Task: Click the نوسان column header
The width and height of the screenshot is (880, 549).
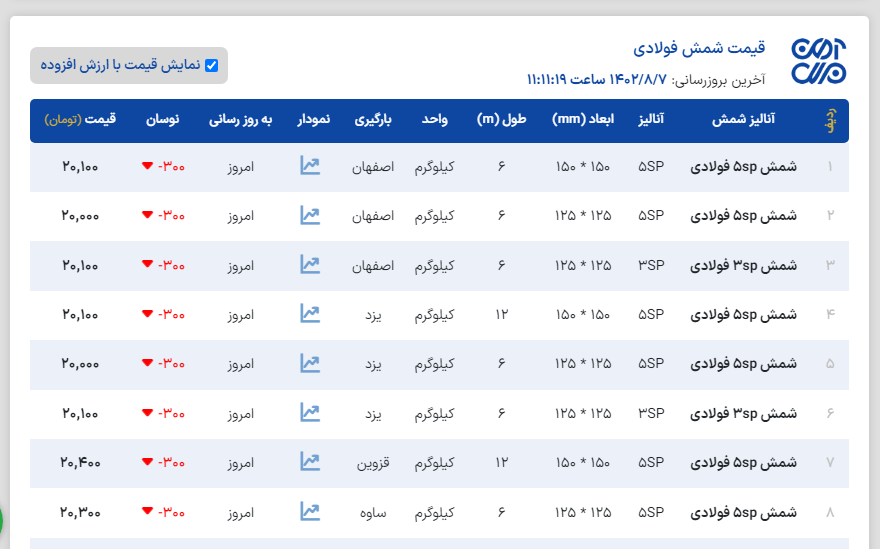Action: [x=163, y=120]
